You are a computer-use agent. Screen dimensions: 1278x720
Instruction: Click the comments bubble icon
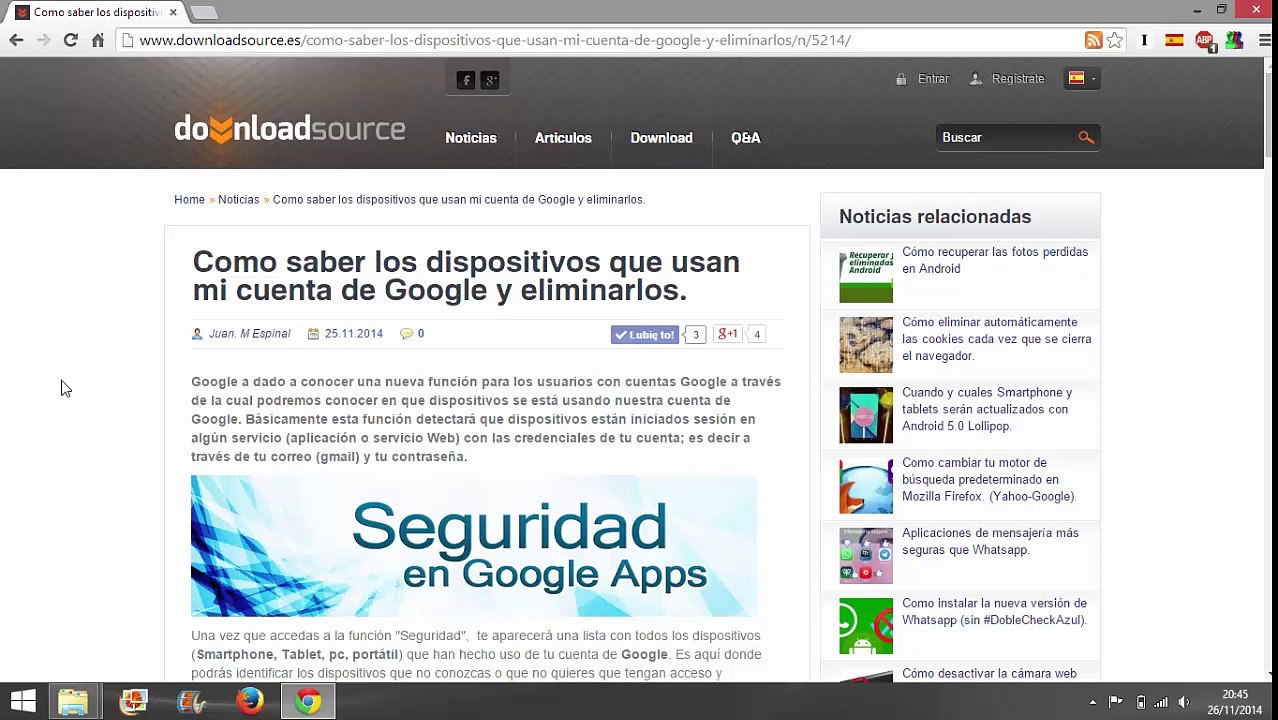pos(406,334)
